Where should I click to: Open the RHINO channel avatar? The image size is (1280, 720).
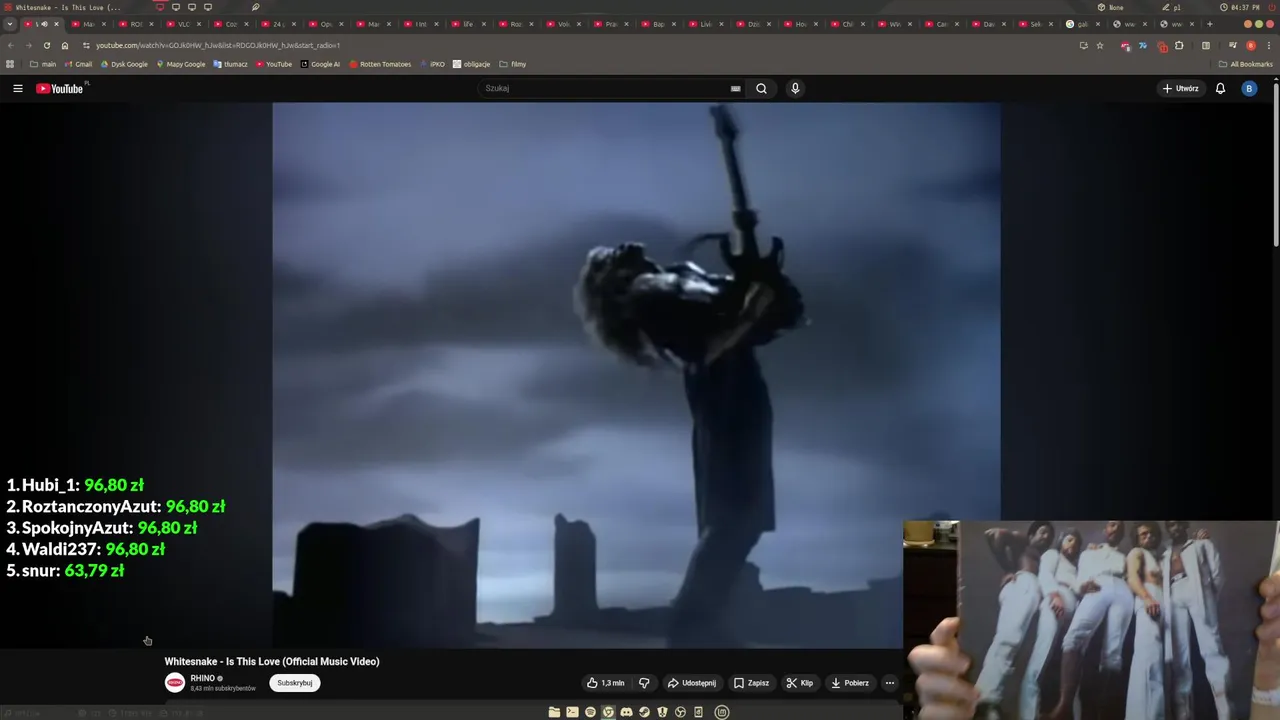(x=175, y=683)
